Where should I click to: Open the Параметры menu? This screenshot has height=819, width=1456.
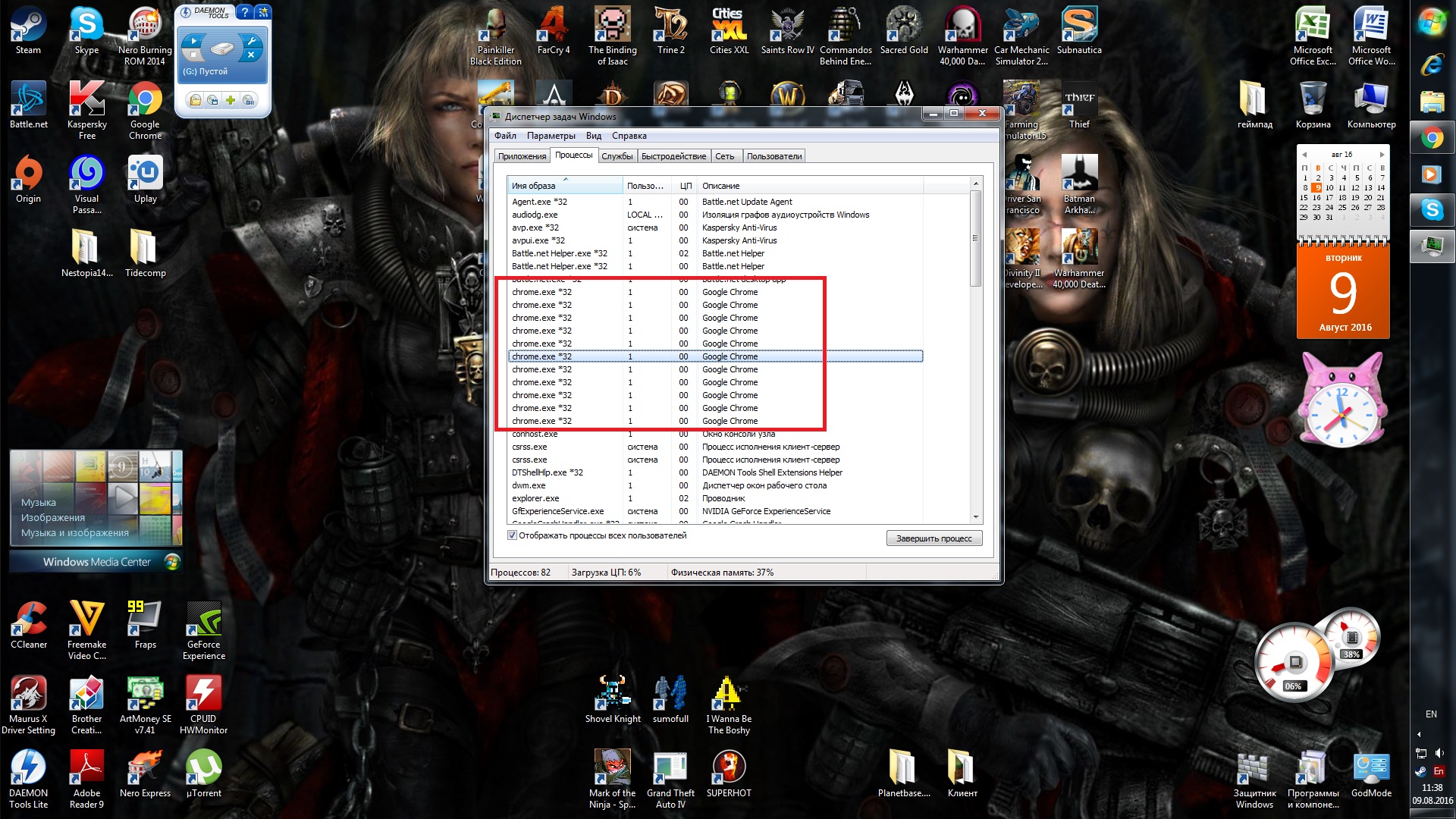tap(551, 136)
